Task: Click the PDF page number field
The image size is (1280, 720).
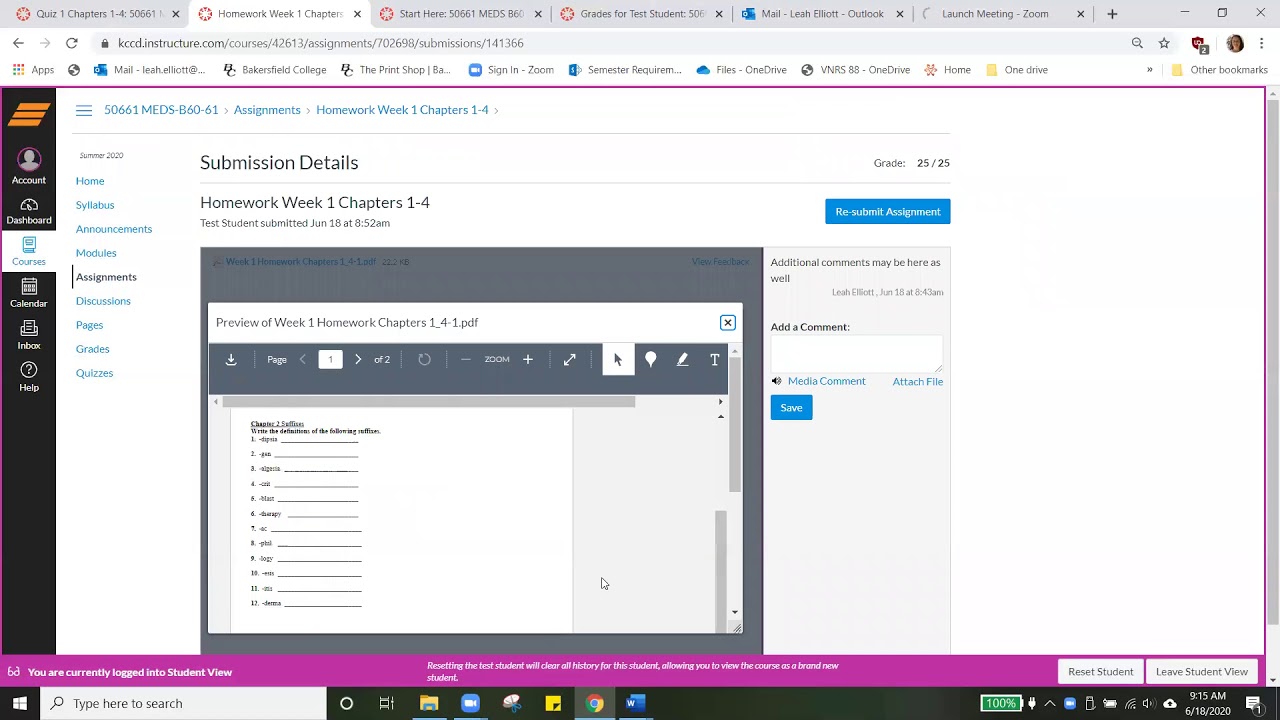Action: point(330,360)
